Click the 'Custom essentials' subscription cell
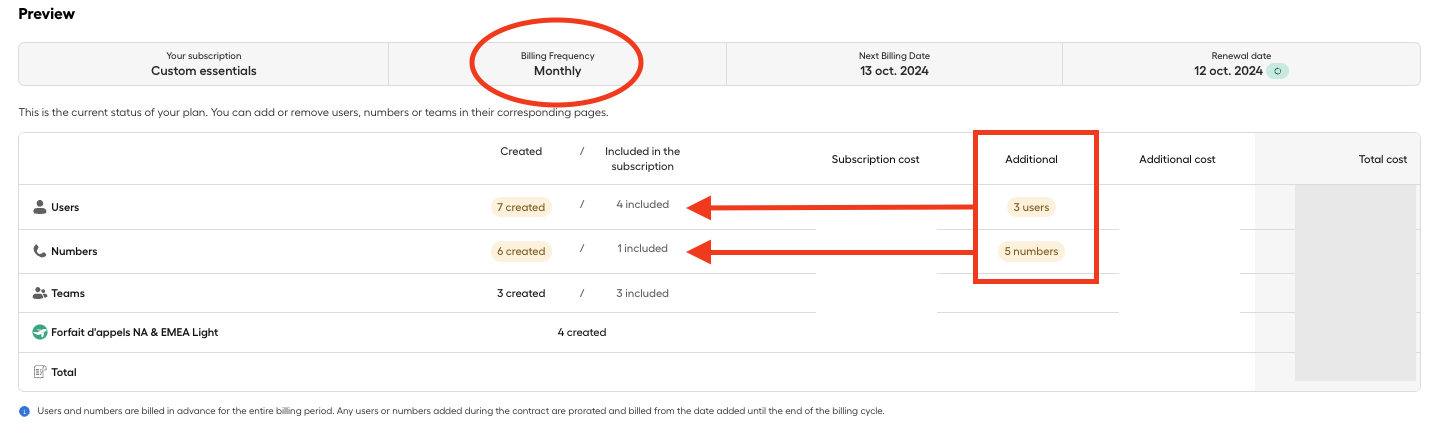The image size is (1433, 434). coord(204,64)
